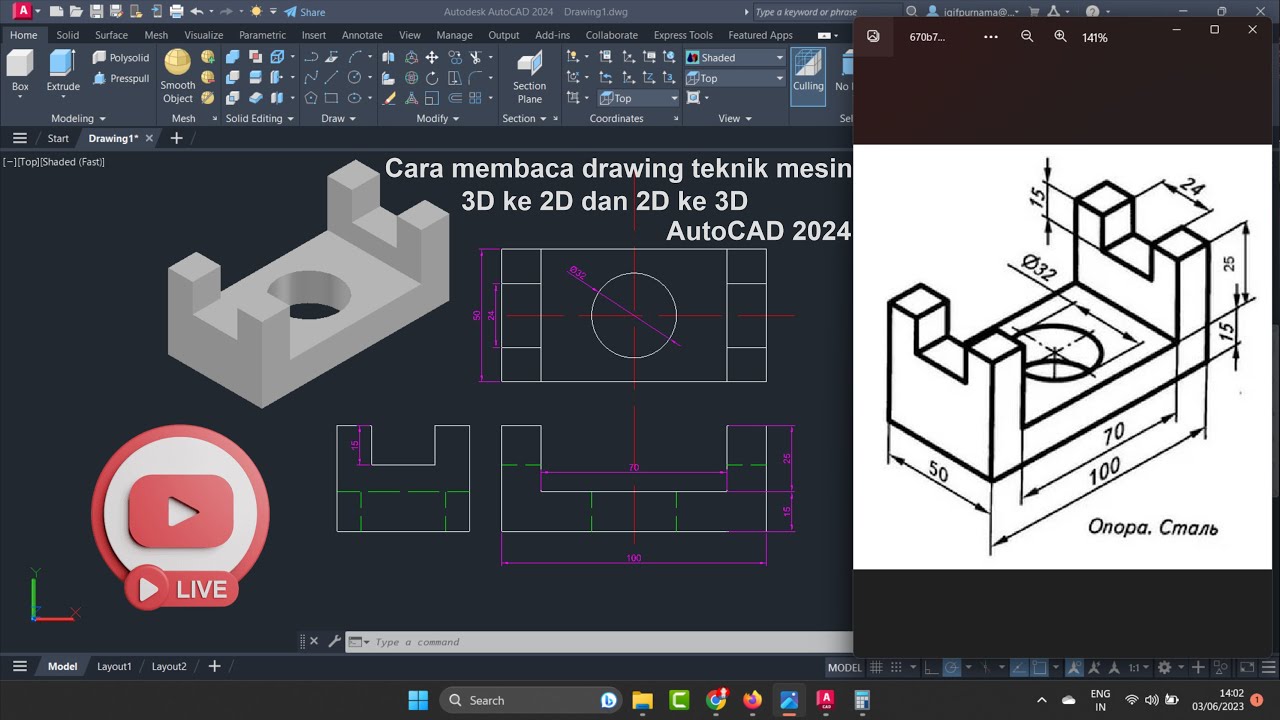Viewport: 1280px width, 720px height.
Task: Open the annotation scale 1:1 dropdown
Action: click(1137, 667)
